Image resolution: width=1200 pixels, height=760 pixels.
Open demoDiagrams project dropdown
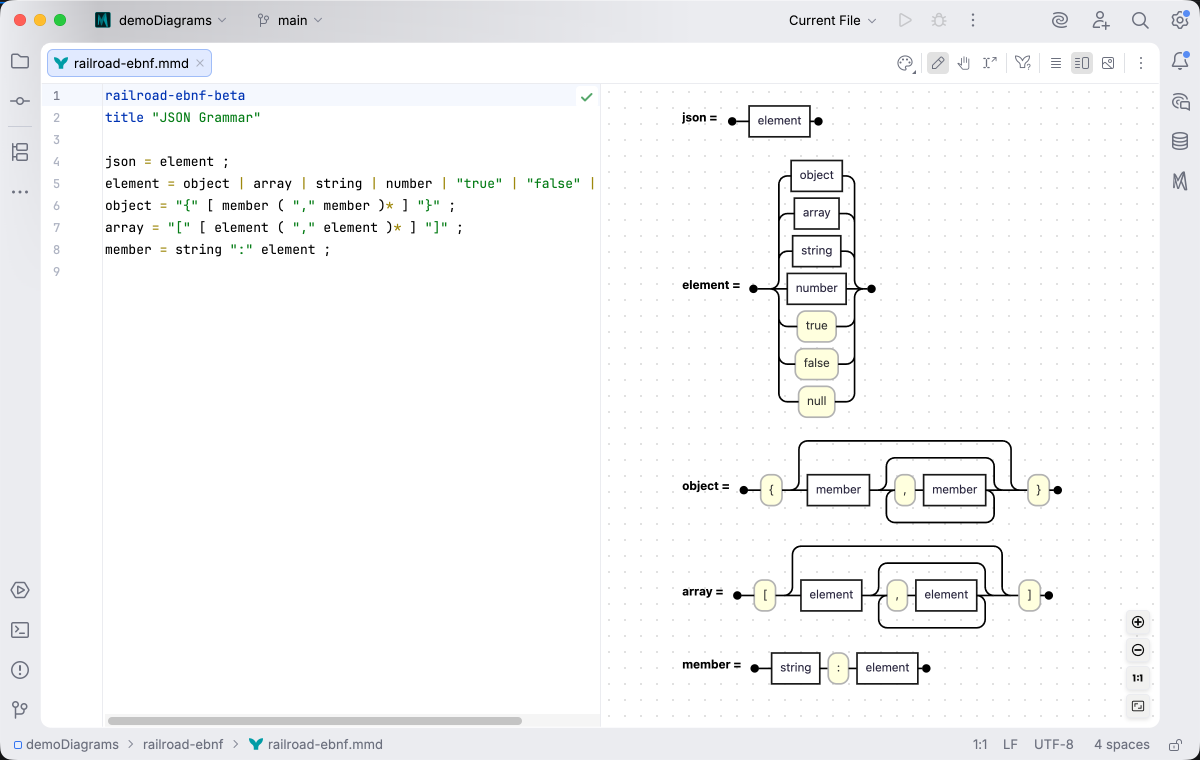pyautogui.click(x=162, y=20)
